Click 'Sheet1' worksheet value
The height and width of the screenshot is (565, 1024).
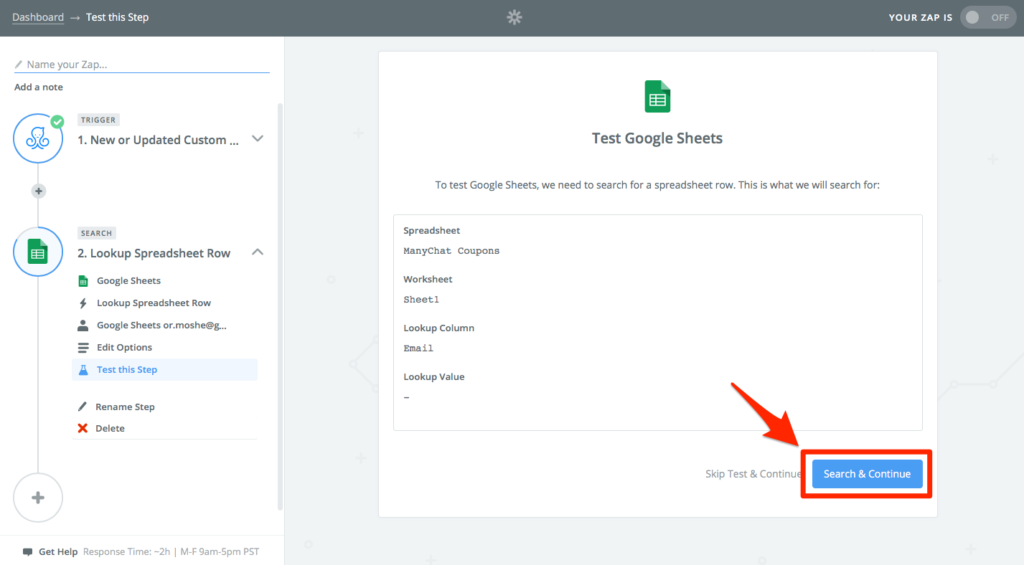(421, 300)
